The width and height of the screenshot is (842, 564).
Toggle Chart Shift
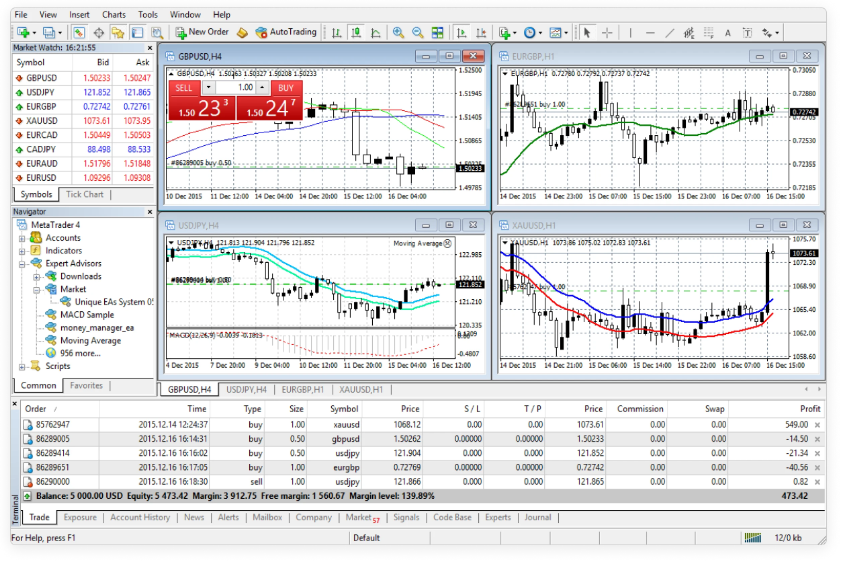(x=481, y=33)
